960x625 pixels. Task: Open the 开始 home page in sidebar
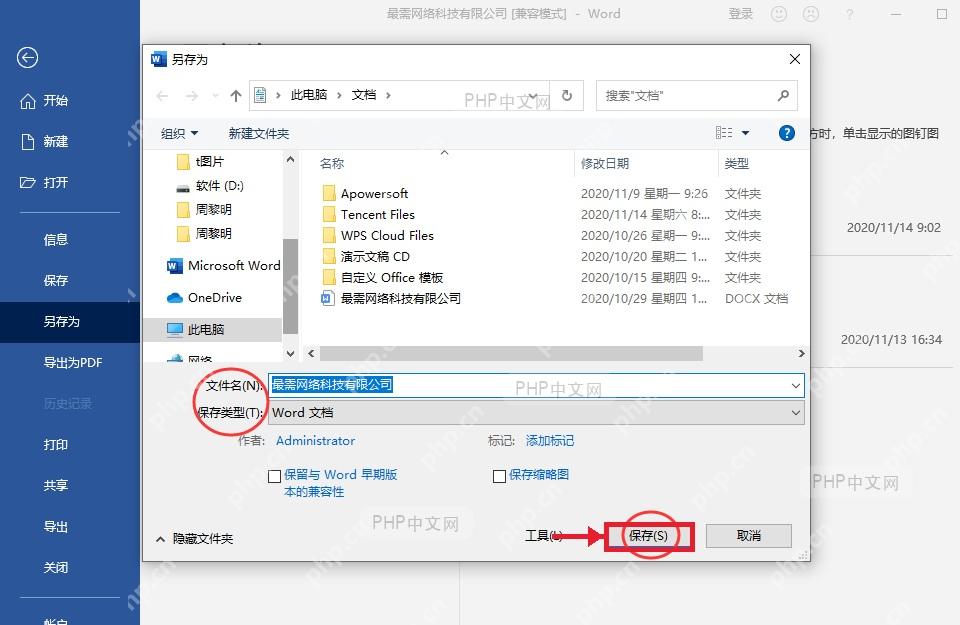coord(44,100)
